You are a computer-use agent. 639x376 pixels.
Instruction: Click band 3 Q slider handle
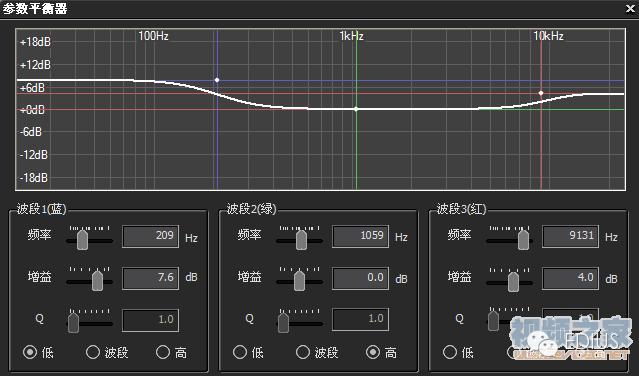pyautogui.click(x=494, y=321)
